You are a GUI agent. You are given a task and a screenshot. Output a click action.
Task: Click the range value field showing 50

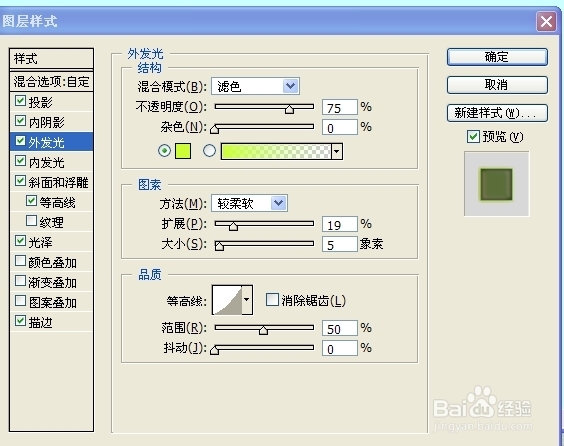point(340,328)
